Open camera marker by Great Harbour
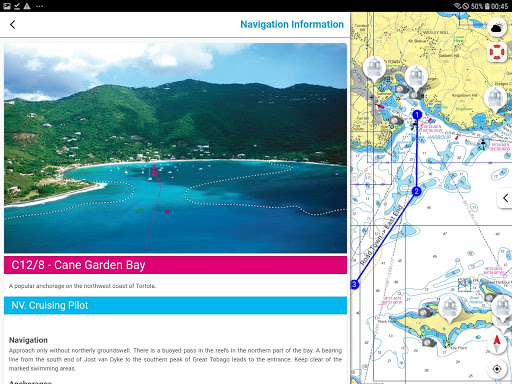Image resolution: width=512 pixels, height=384 pixels. click(490, 297)
